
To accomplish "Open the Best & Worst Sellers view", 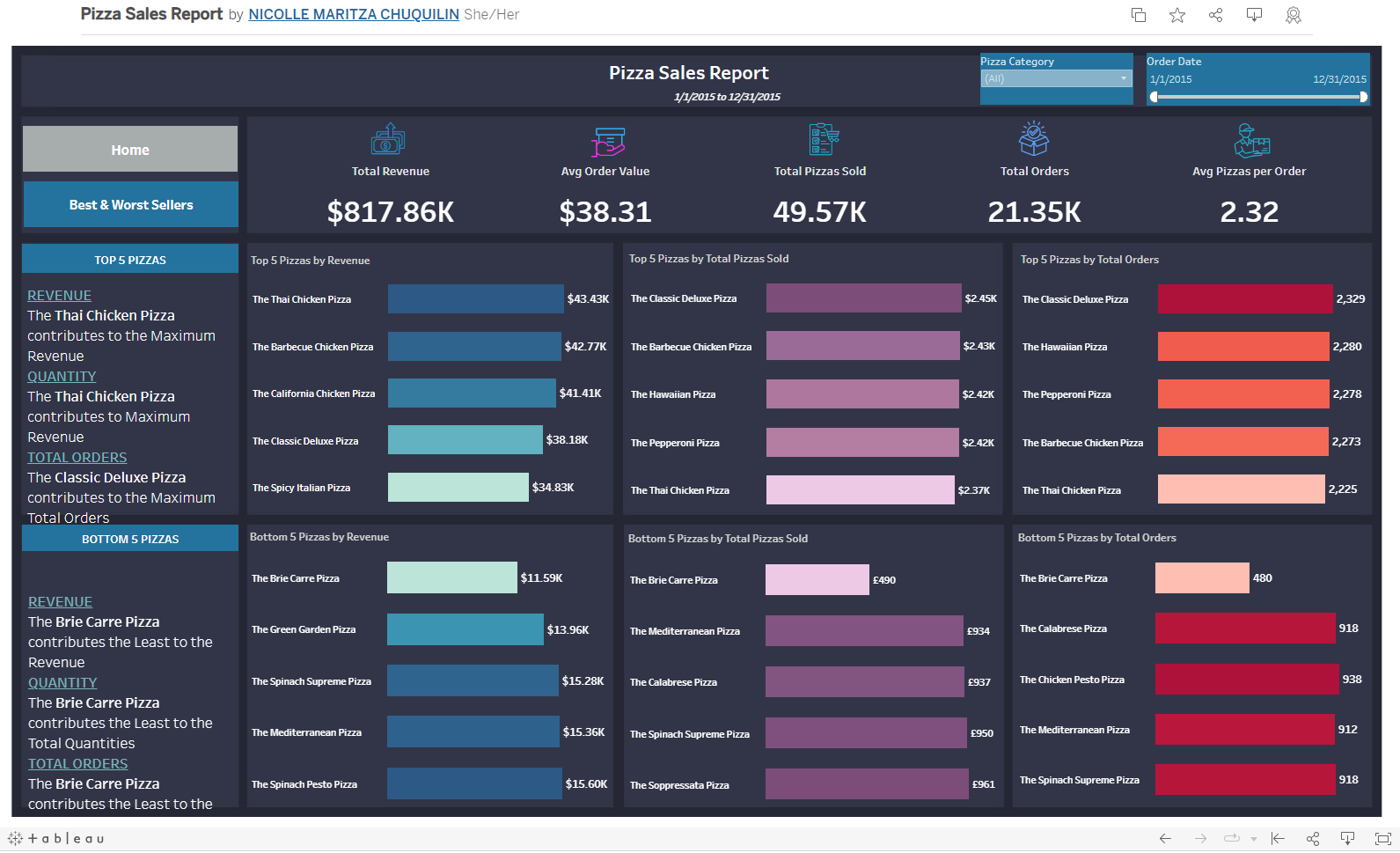I will [131, 204].
